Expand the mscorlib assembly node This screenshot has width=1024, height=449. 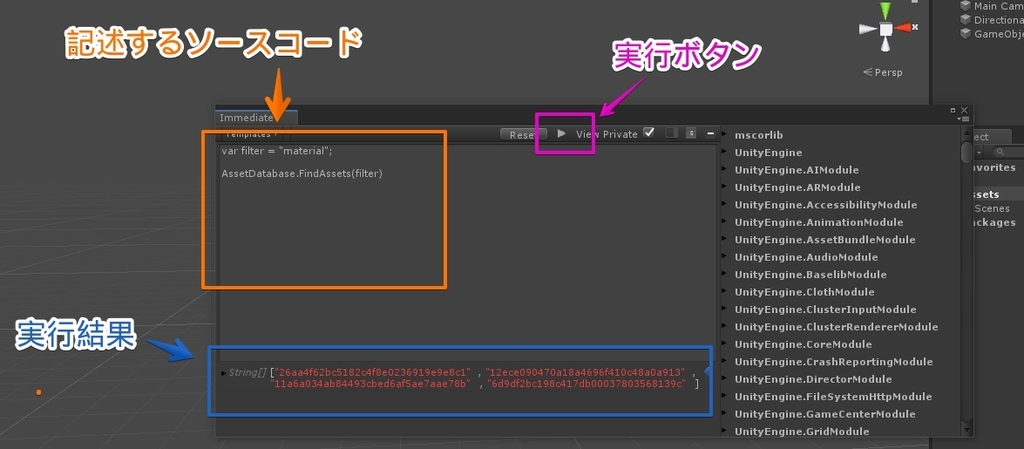724,134
